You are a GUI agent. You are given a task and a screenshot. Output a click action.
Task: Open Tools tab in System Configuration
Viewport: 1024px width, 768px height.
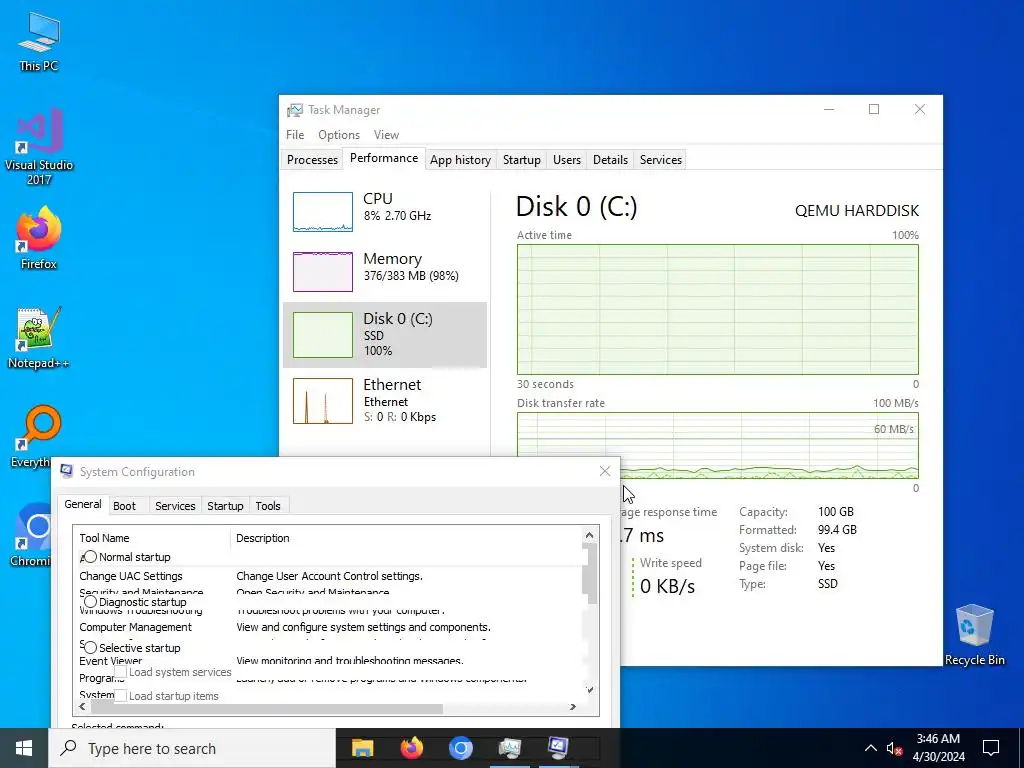click(x=268, y=506)
